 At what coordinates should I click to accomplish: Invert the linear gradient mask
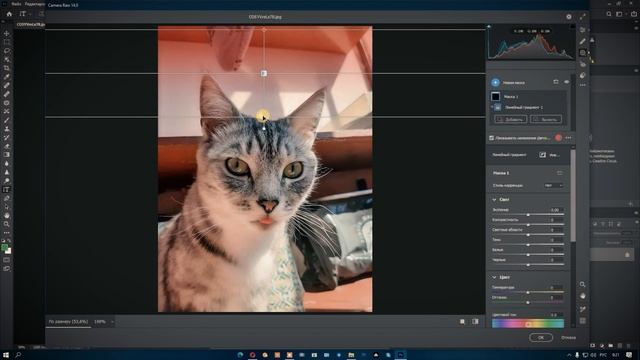pyautogui.click(x=542, y=155)
